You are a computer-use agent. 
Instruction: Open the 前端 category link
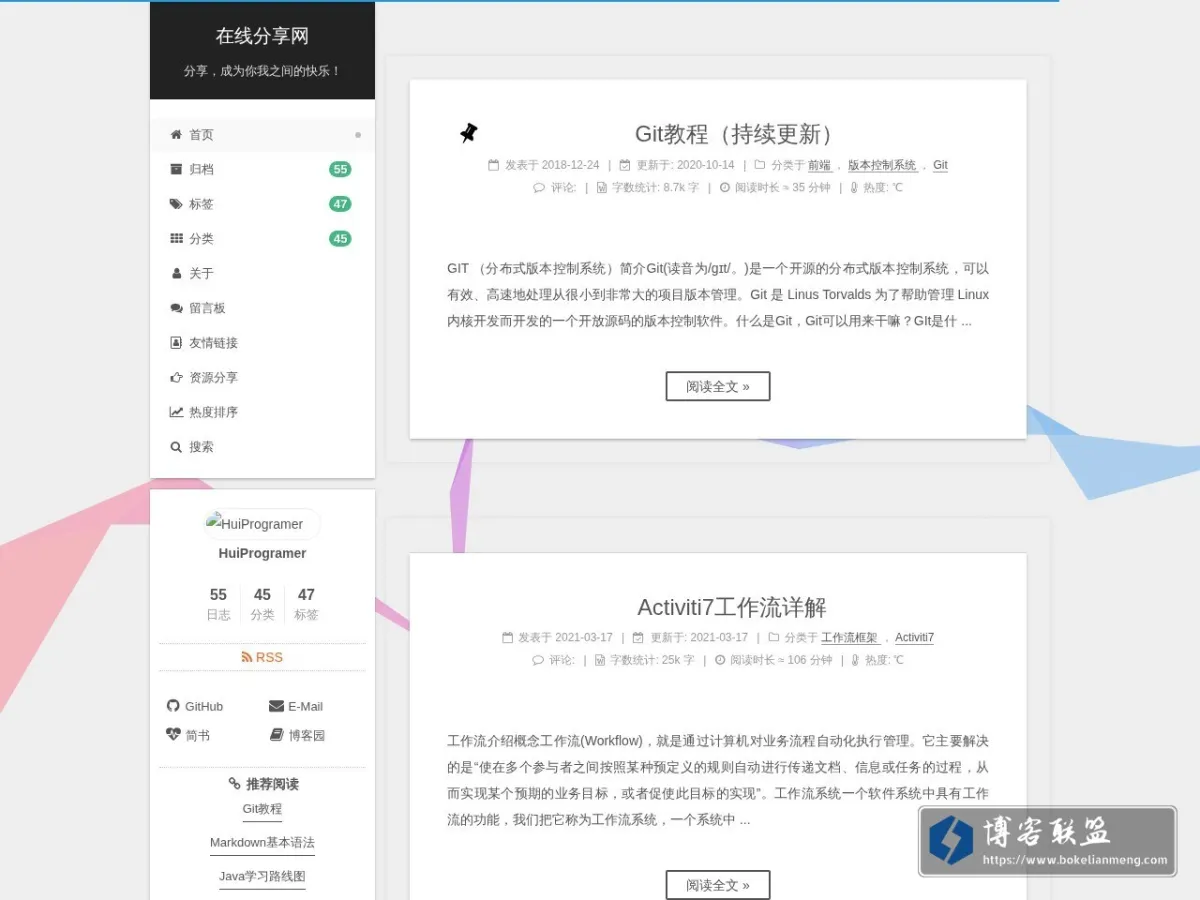pyautogui.click(x=819, y=165)
